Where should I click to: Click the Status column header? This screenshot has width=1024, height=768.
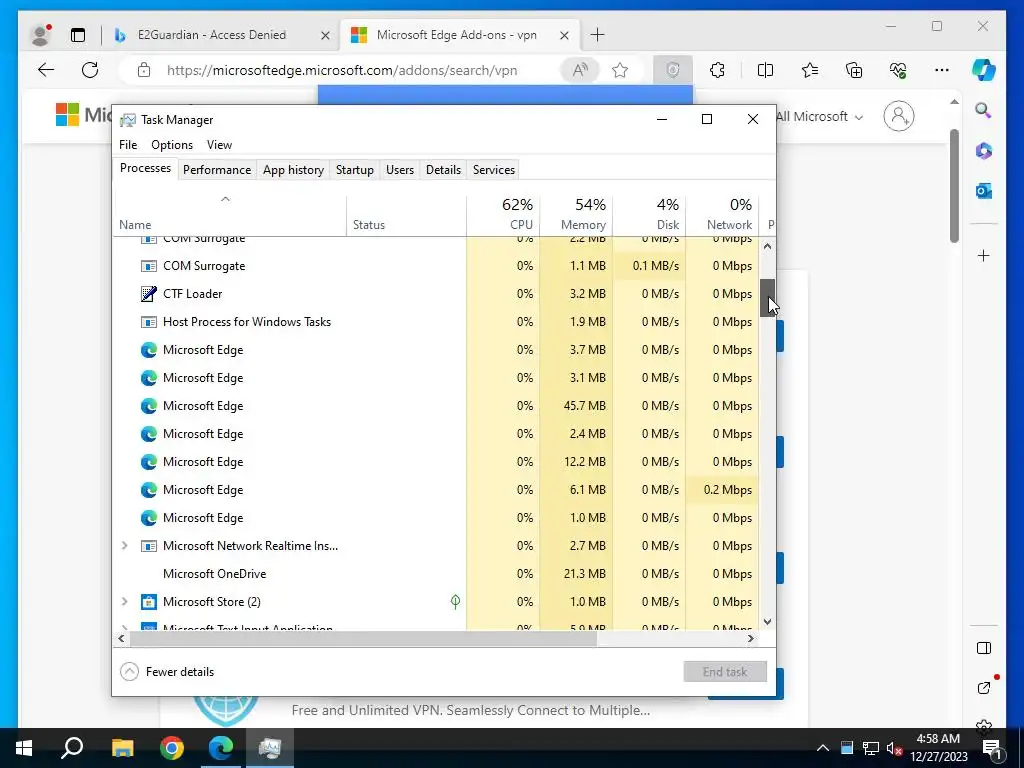(406, 215)
